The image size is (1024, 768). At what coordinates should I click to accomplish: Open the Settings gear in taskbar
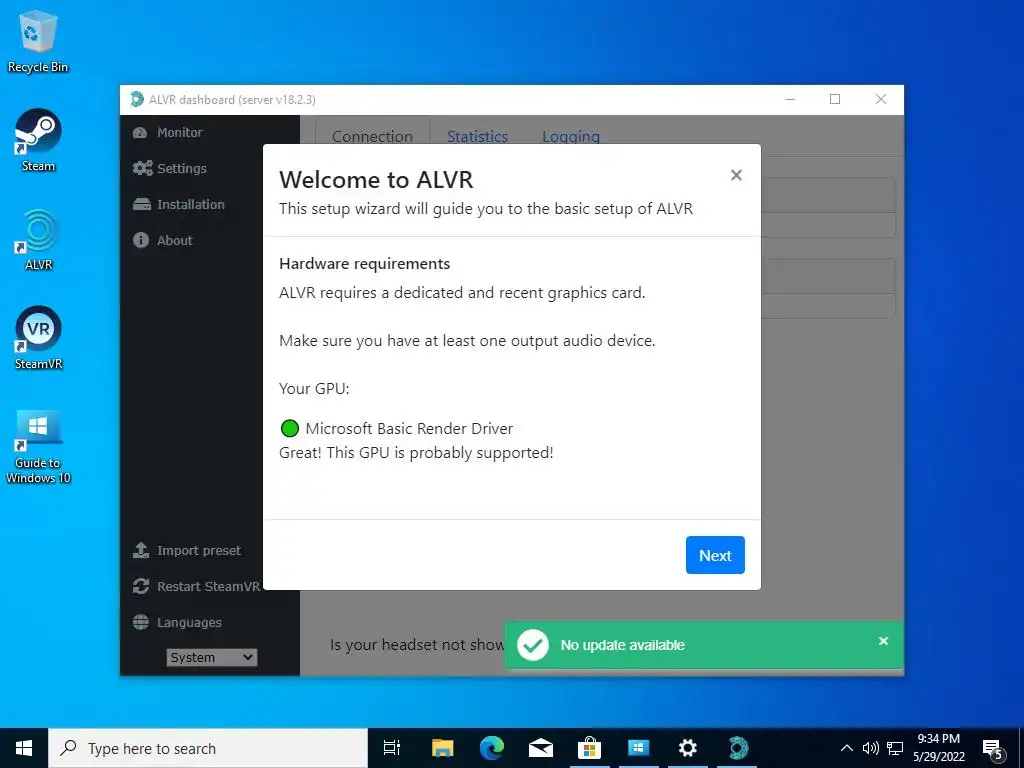coord(687,748)
